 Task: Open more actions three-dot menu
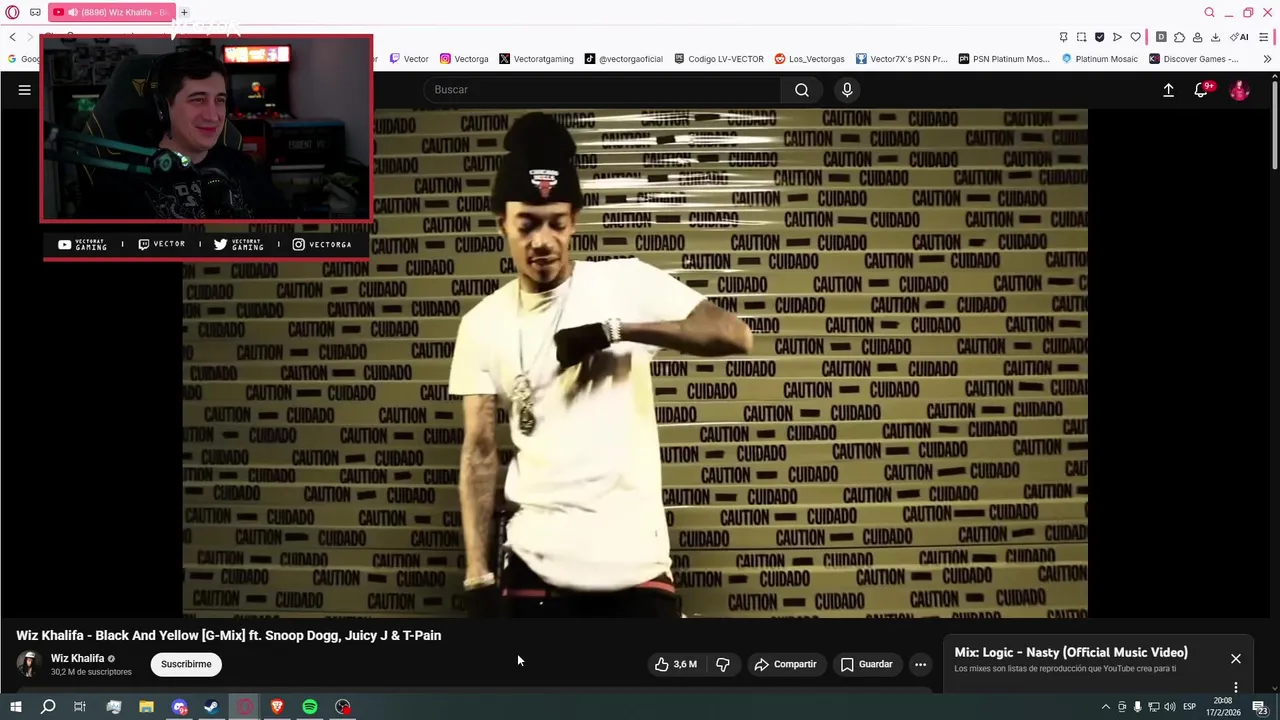coord(920,664)
